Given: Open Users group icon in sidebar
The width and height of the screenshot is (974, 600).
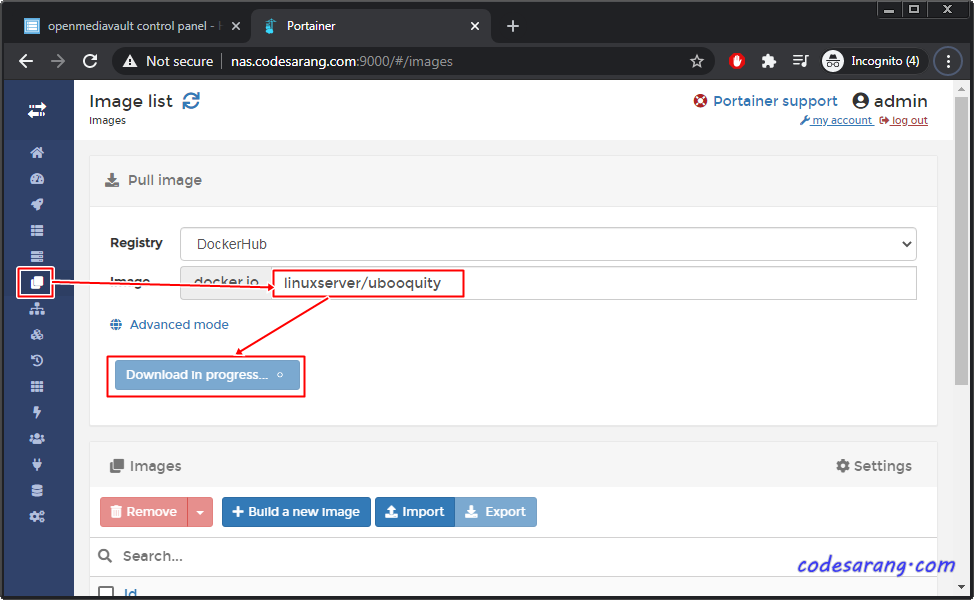Looking at the screenshot, I should pyautogui.click(x=37, y=439).
